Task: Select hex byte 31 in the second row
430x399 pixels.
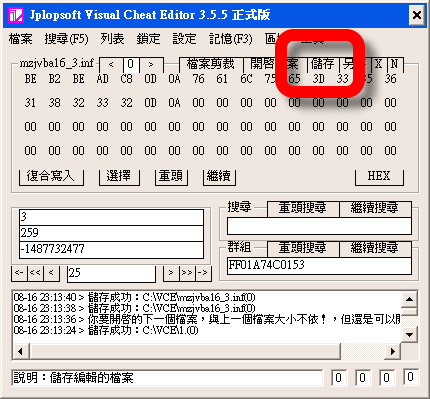Action: point(30,103)
